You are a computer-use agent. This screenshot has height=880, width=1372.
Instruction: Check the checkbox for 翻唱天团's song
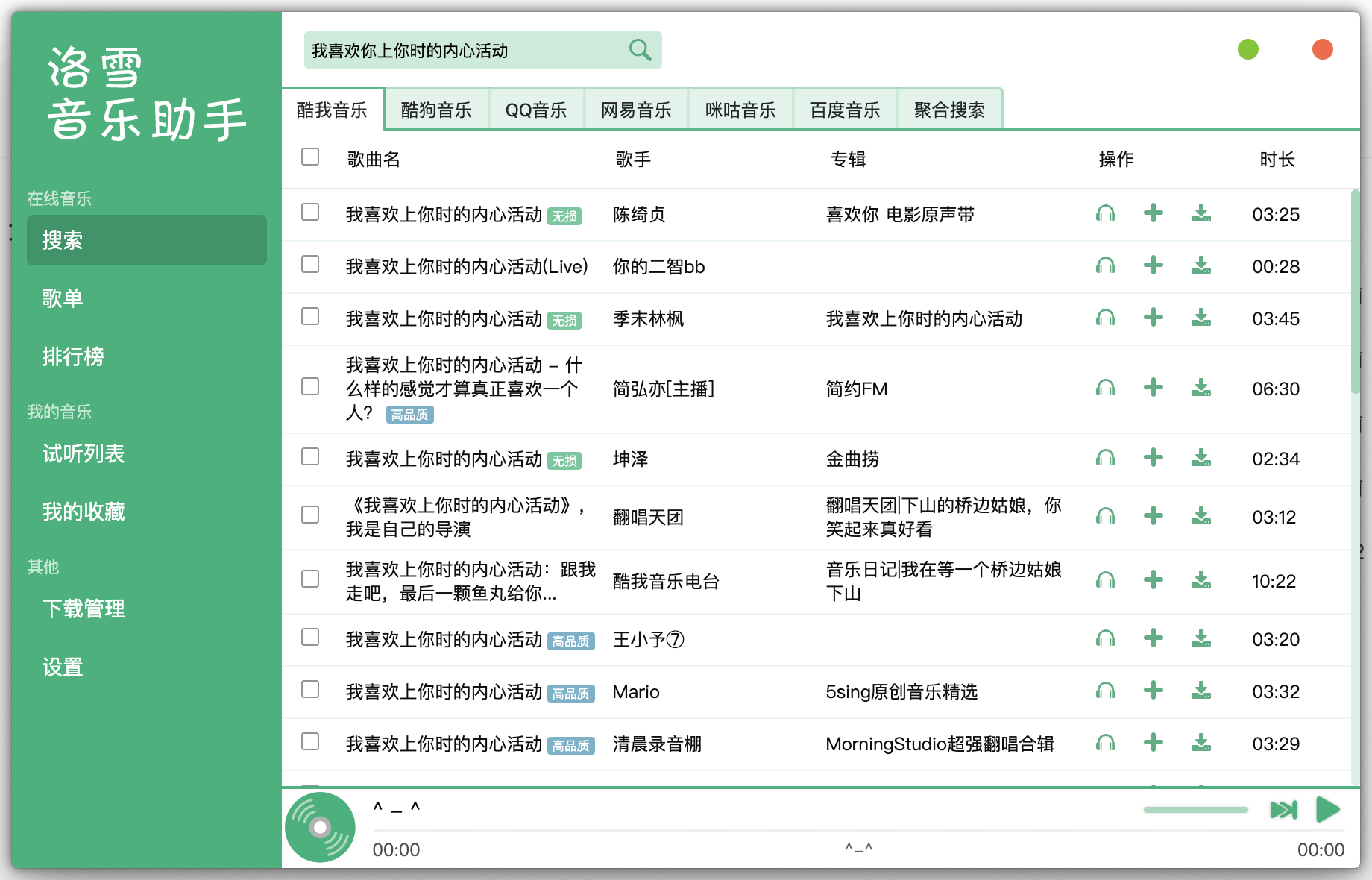[x=309, y=516]
